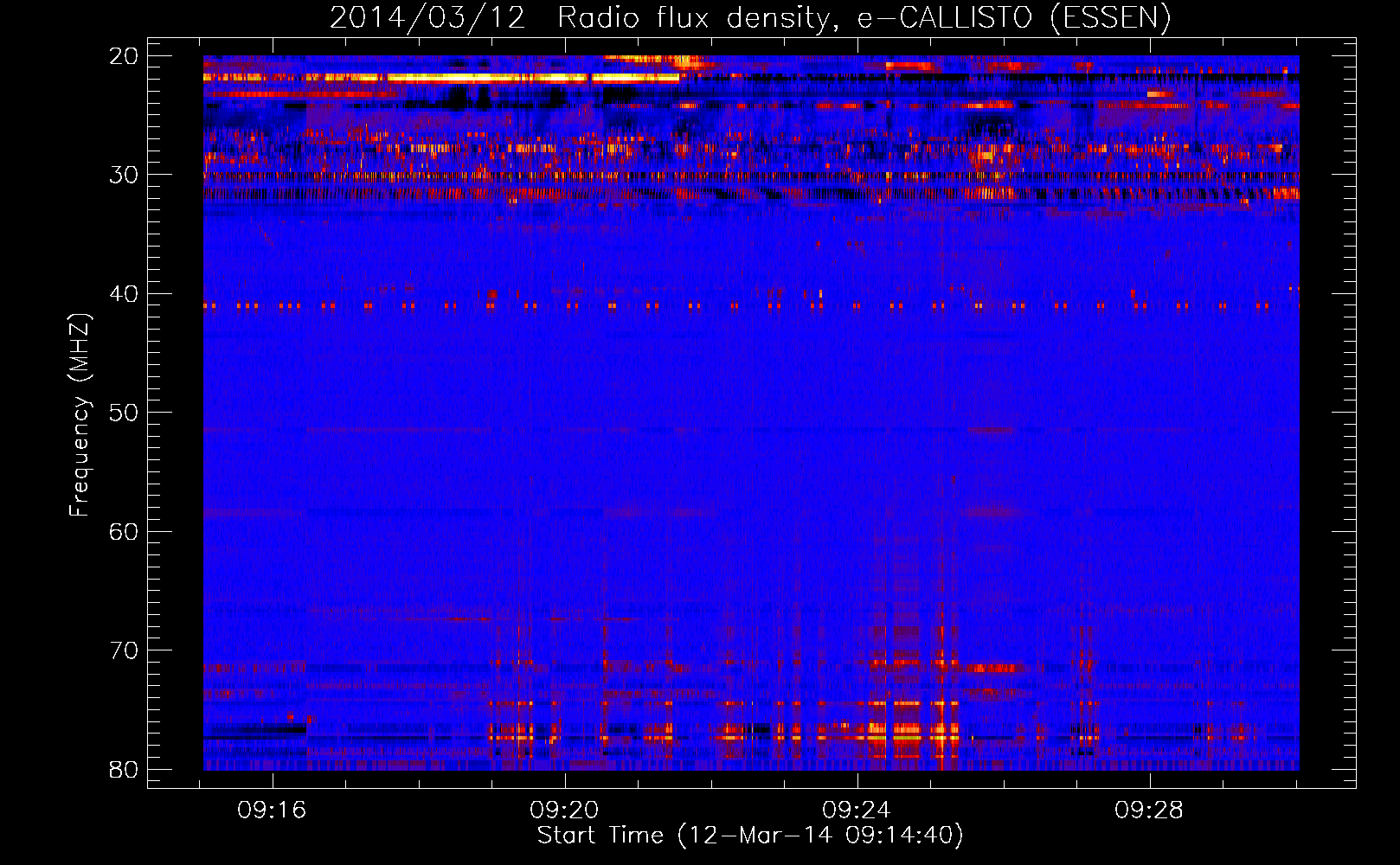1400x865 pixels.
Task: Click the 'Frequency (MHZ)' y-axis label
Action: (x=79, y=415)
